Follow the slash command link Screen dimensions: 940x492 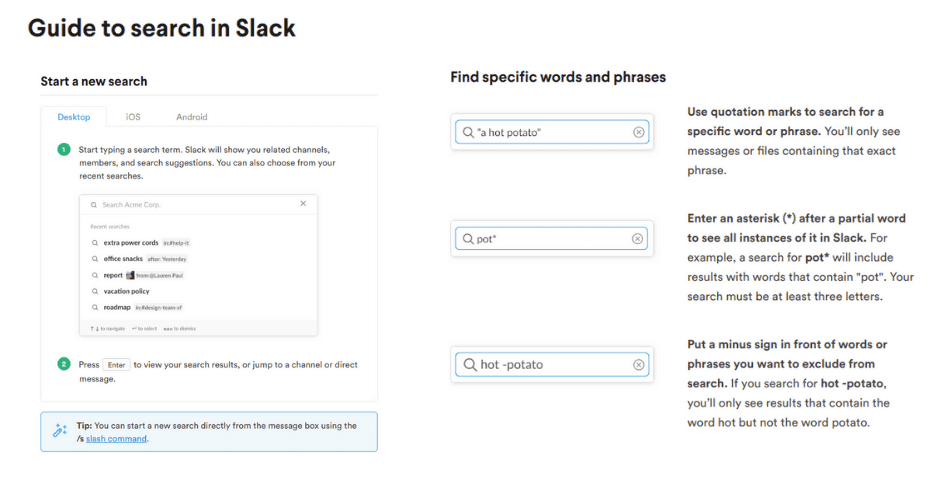point(116,439)
